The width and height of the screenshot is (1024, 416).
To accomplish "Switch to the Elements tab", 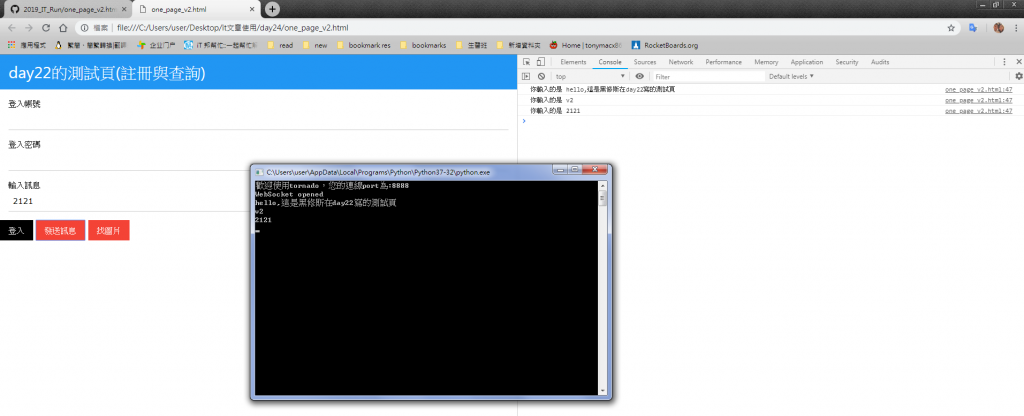I will (x=573, y=62).
